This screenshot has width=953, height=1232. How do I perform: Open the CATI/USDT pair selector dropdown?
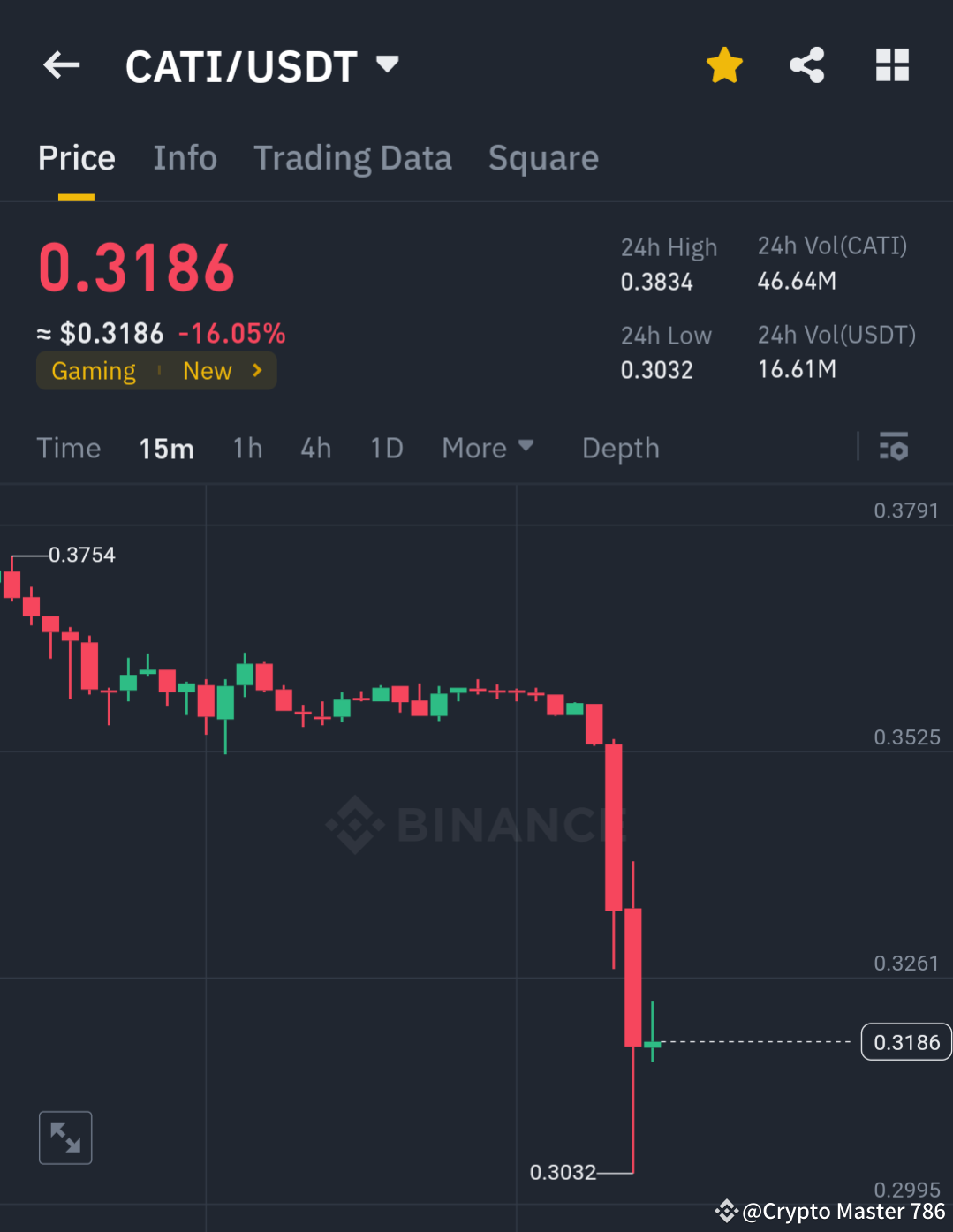386,64
